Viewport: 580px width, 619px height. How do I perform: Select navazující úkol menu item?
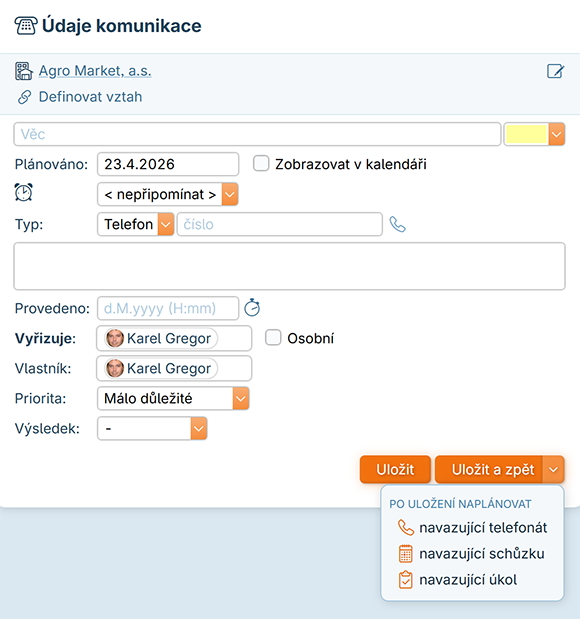pyautogui.click(x=473, y=580)
